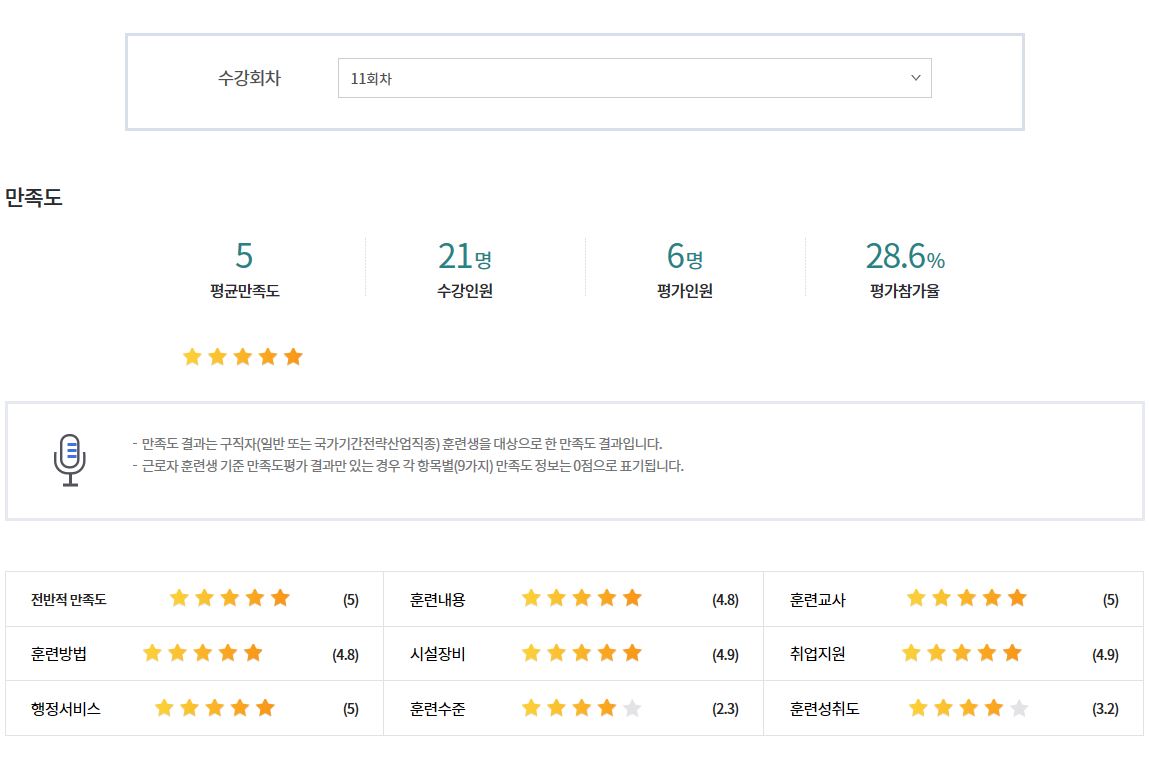Screen dimensions: 1149x760
Task: Click the stars next to 전반적 만족도
Action: click(x=230, y=598)
